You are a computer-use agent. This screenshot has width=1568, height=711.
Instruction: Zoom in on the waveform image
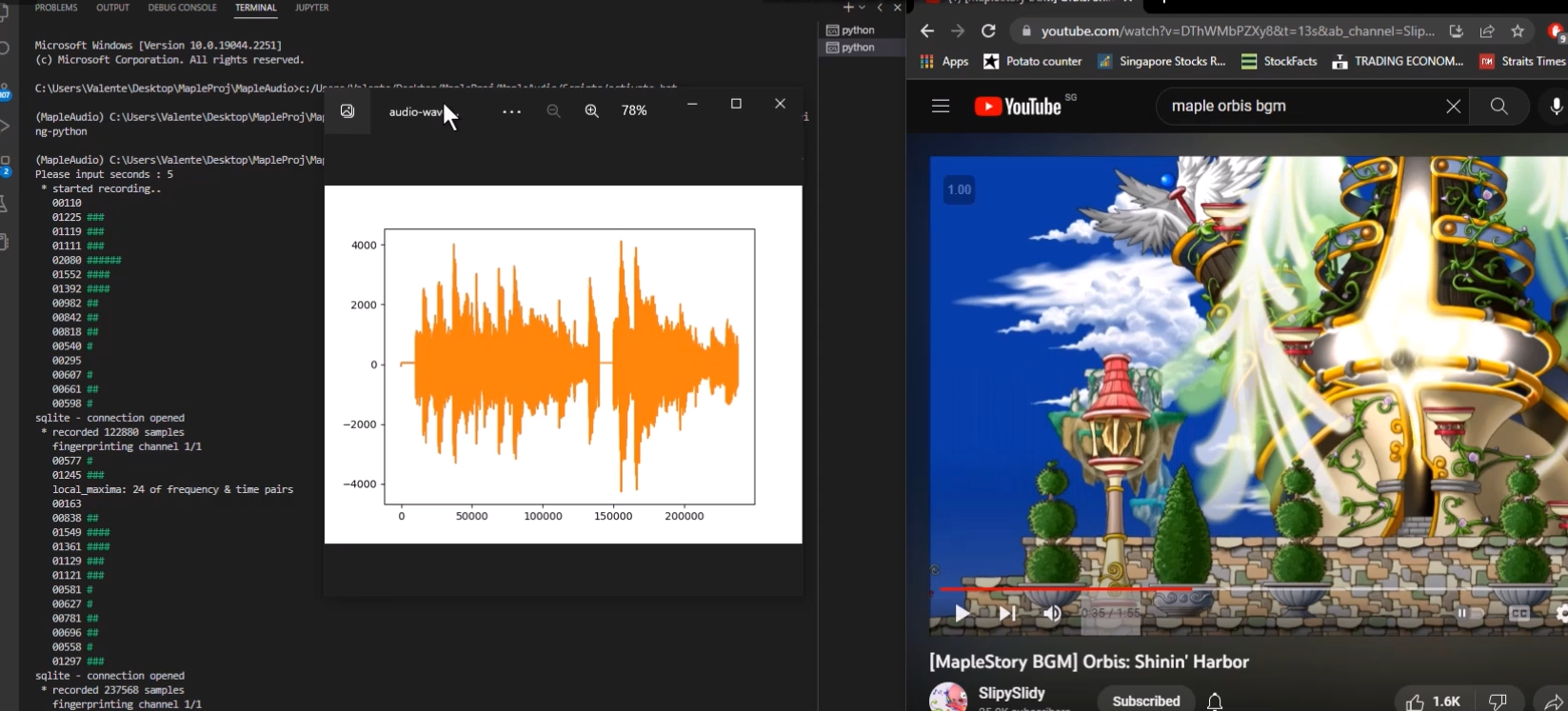point(591,111)
